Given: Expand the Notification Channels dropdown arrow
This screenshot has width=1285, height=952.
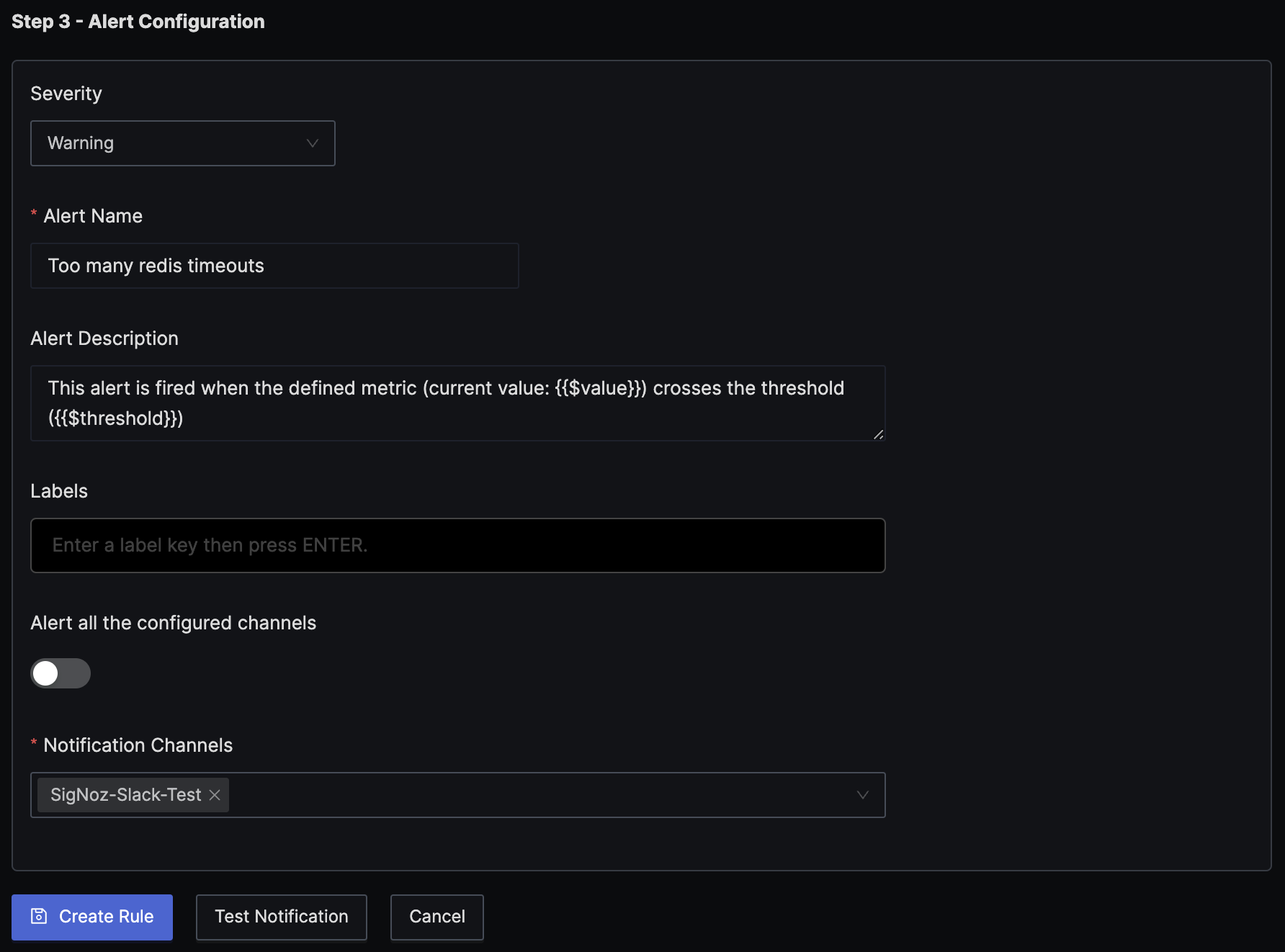Looking at the screenshot, I should point(862,795).
